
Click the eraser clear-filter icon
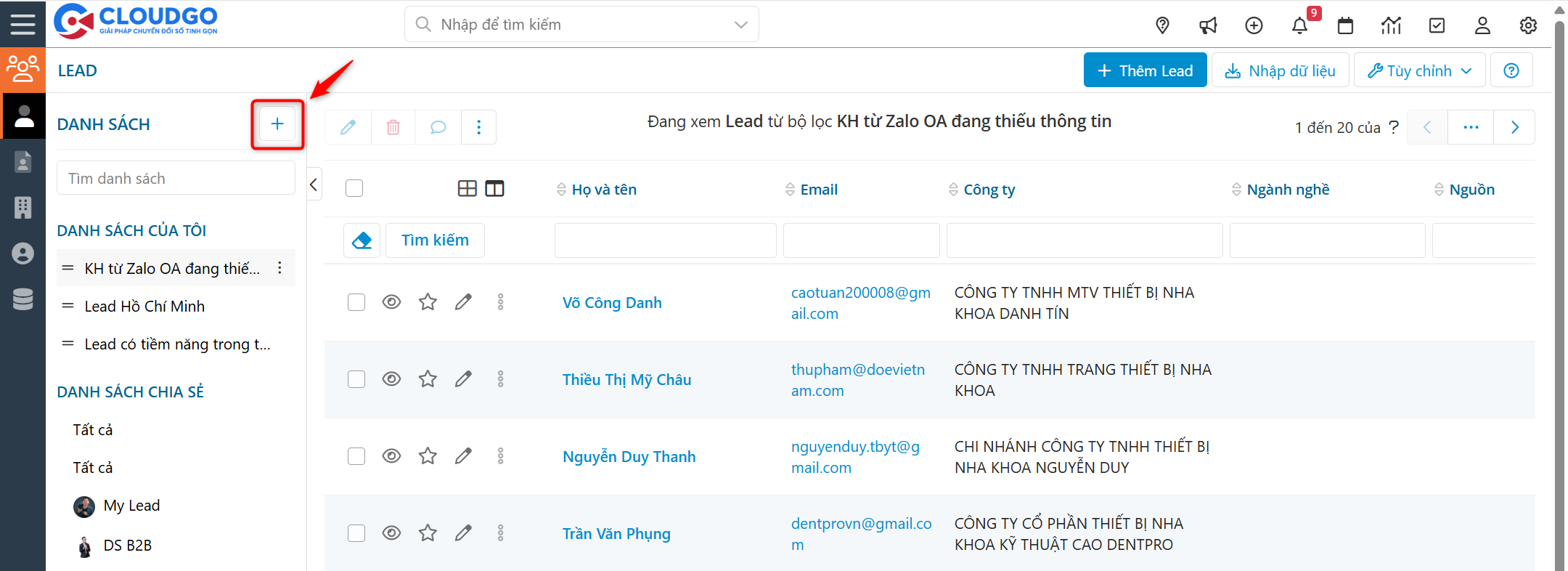click(x=362, y=240)
